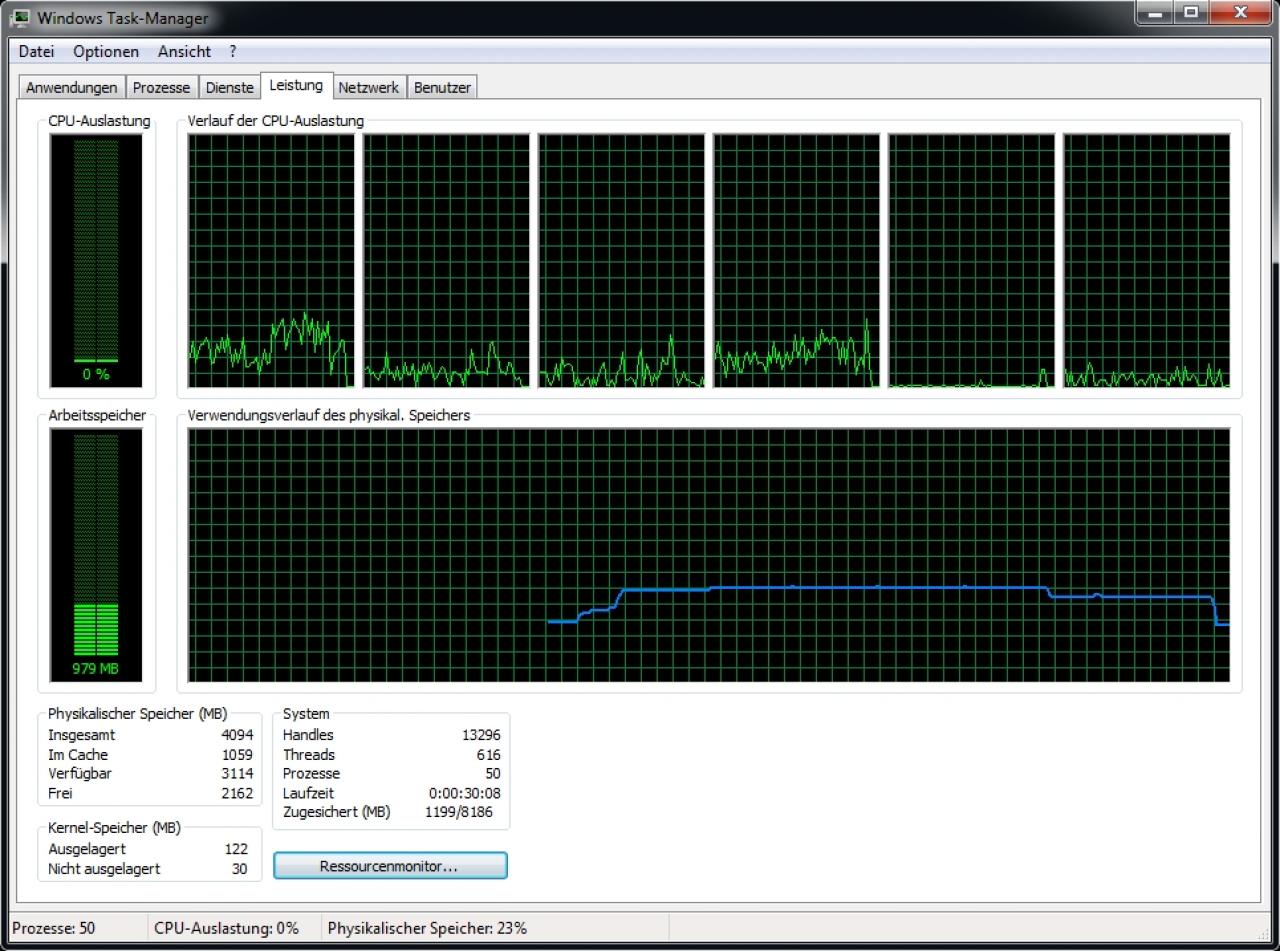Switch to the Dienste tab
Viewport: 1280px width, 951px height.
[229, 87]
